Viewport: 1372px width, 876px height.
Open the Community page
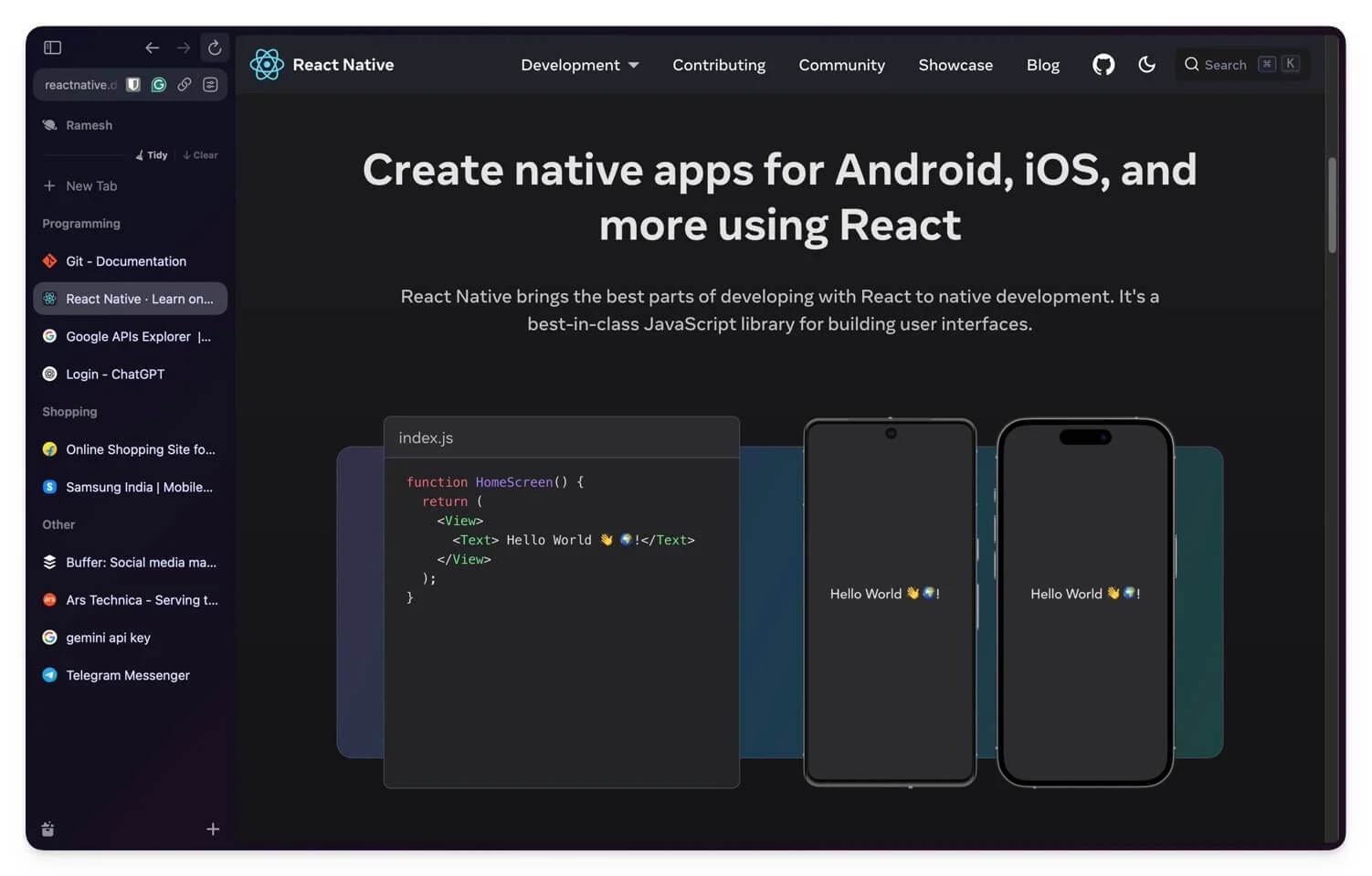841,65
